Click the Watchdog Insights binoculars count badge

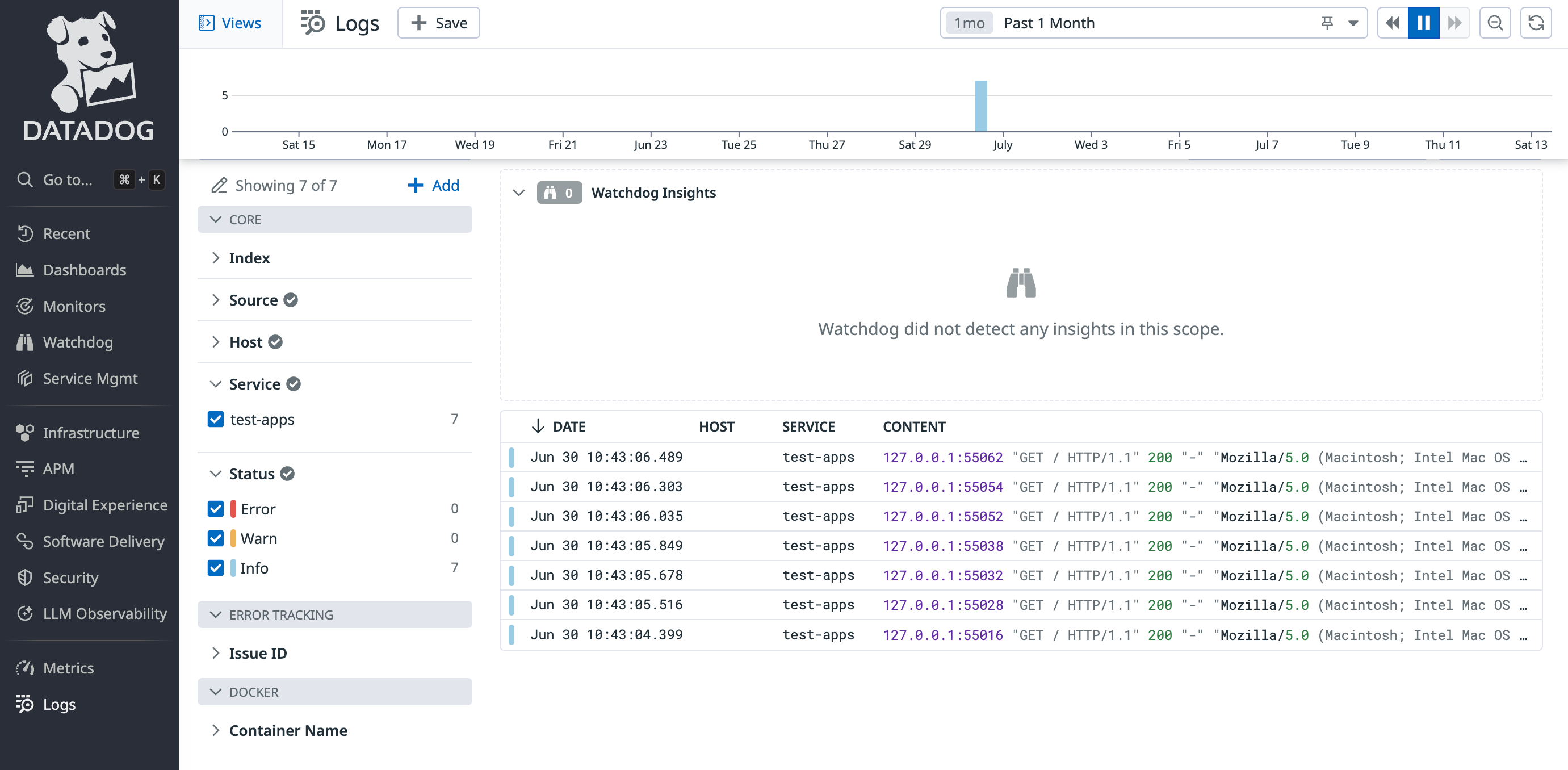559,193
